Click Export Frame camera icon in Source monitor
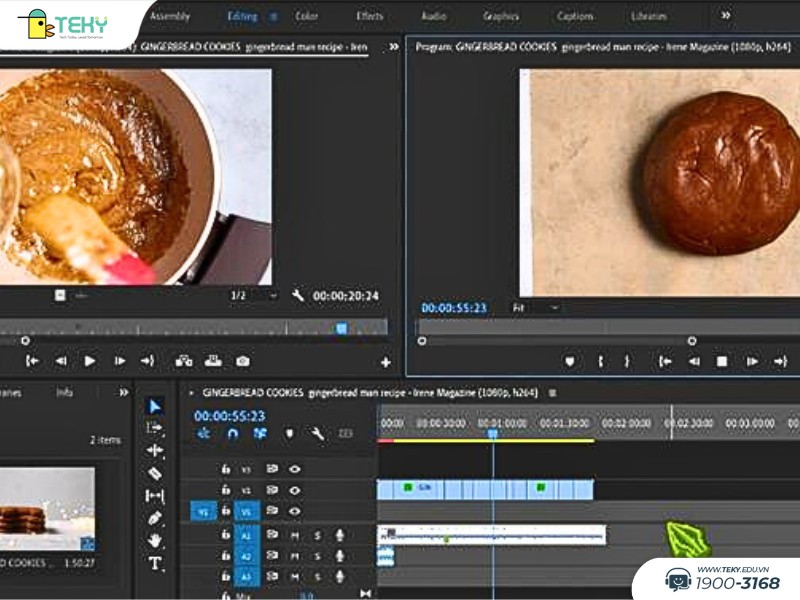Screen dimensions: 800x600 (242, 361)
